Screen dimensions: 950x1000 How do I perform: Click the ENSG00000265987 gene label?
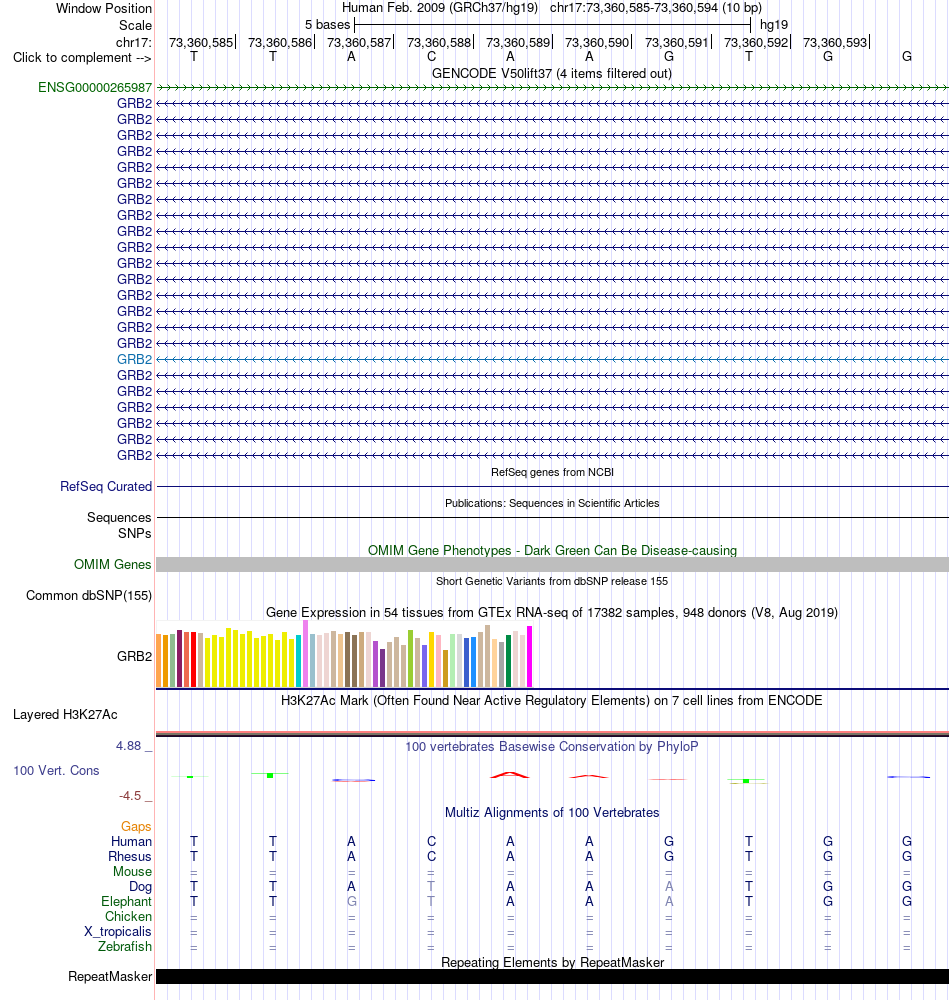click(95, 87)
